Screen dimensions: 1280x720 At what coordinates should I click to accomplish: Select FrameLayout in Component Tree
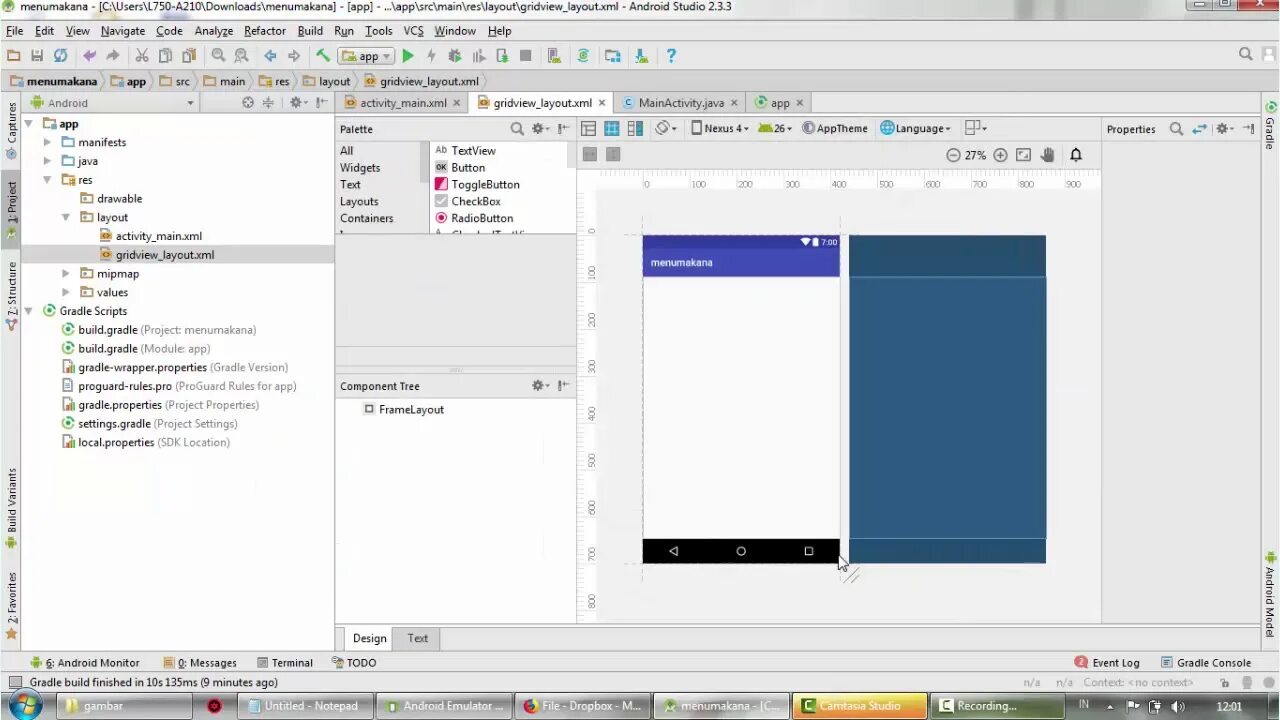(x=403, y=409)
